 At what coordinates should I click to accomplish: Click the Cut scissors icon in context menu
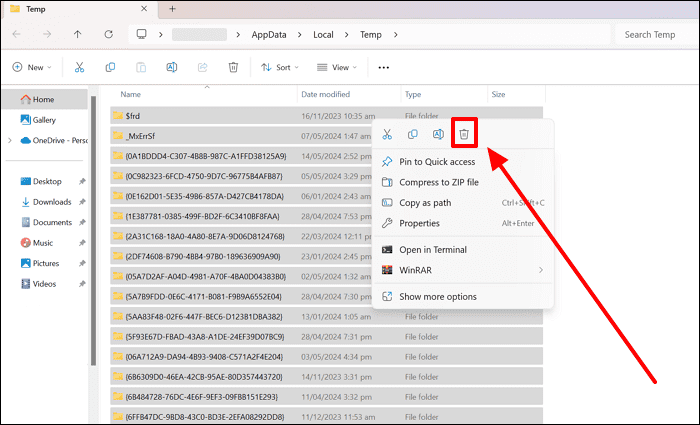[x=387, y=134]
